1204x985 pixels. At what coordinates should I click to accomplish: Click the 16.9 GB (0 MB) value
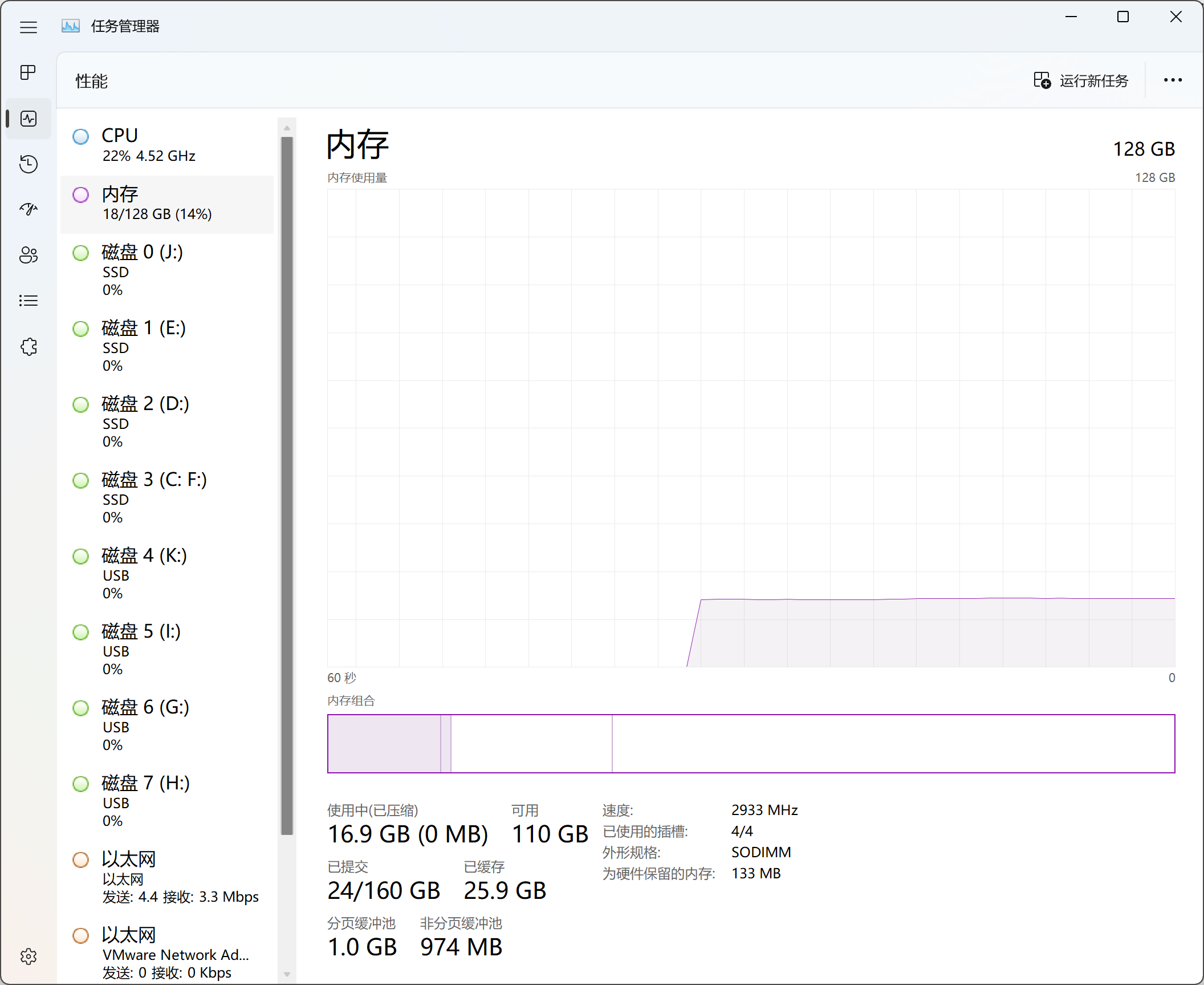[408, 834]
